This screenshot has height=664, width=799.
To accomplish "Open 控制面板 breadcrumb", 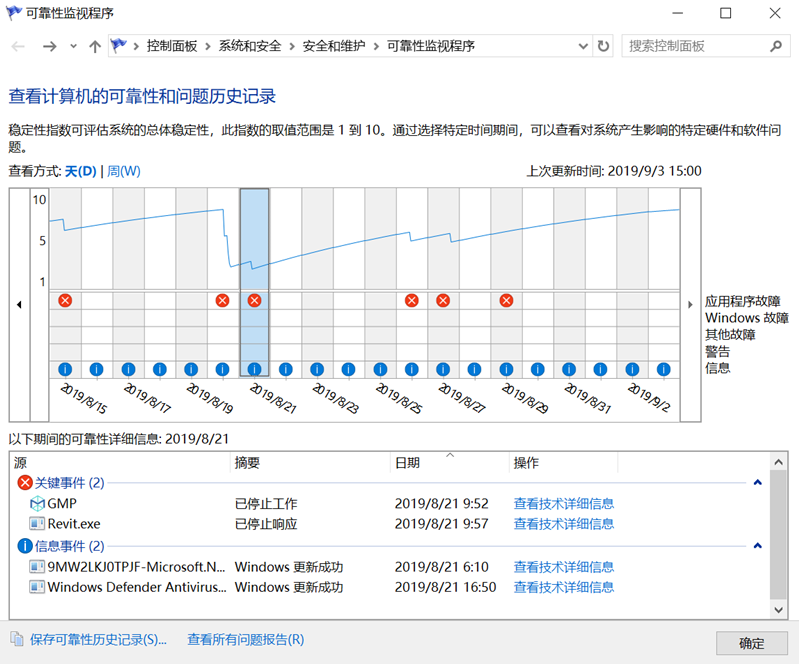I will (172, 46).
